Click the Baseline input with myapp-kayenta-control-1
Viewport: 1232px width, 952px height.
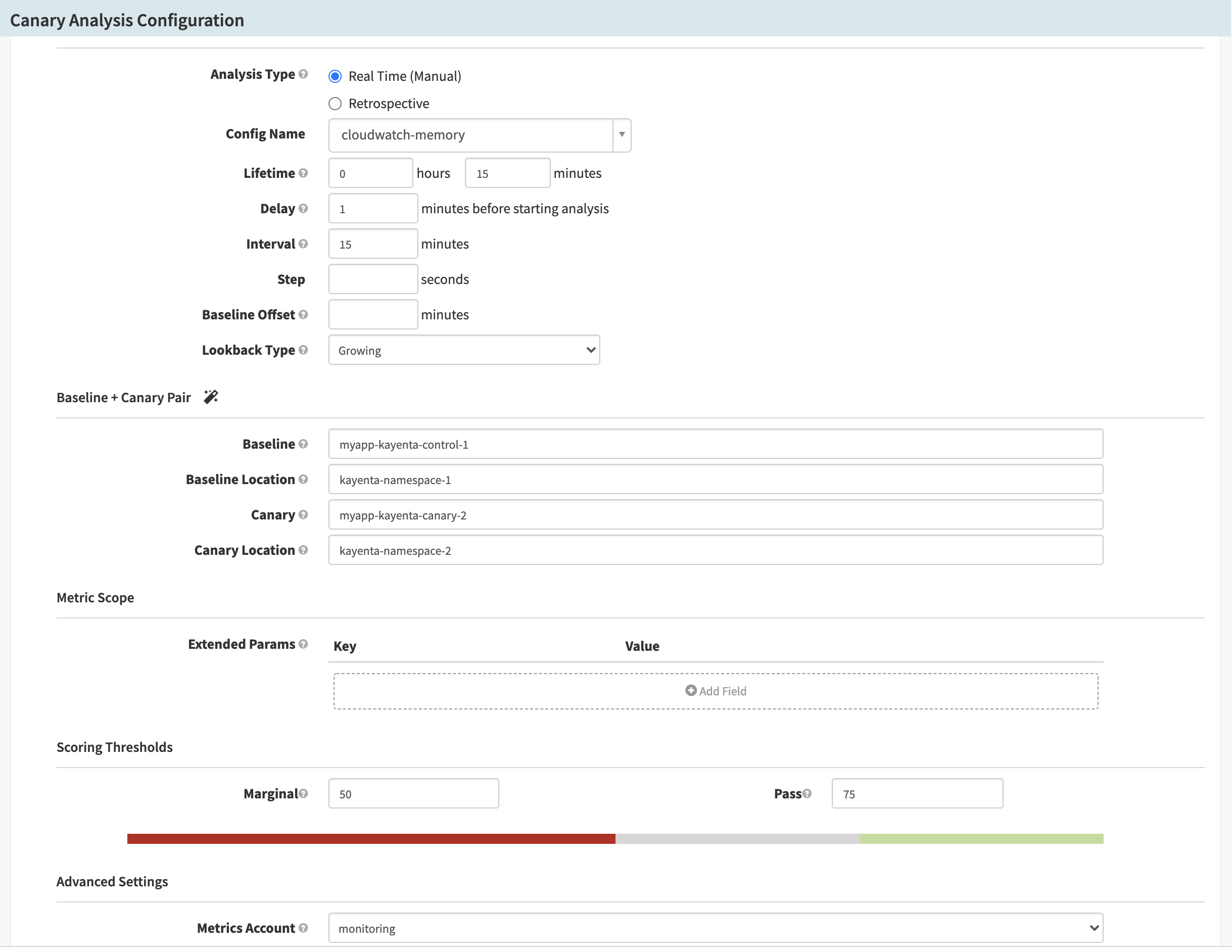coord(715,444)
